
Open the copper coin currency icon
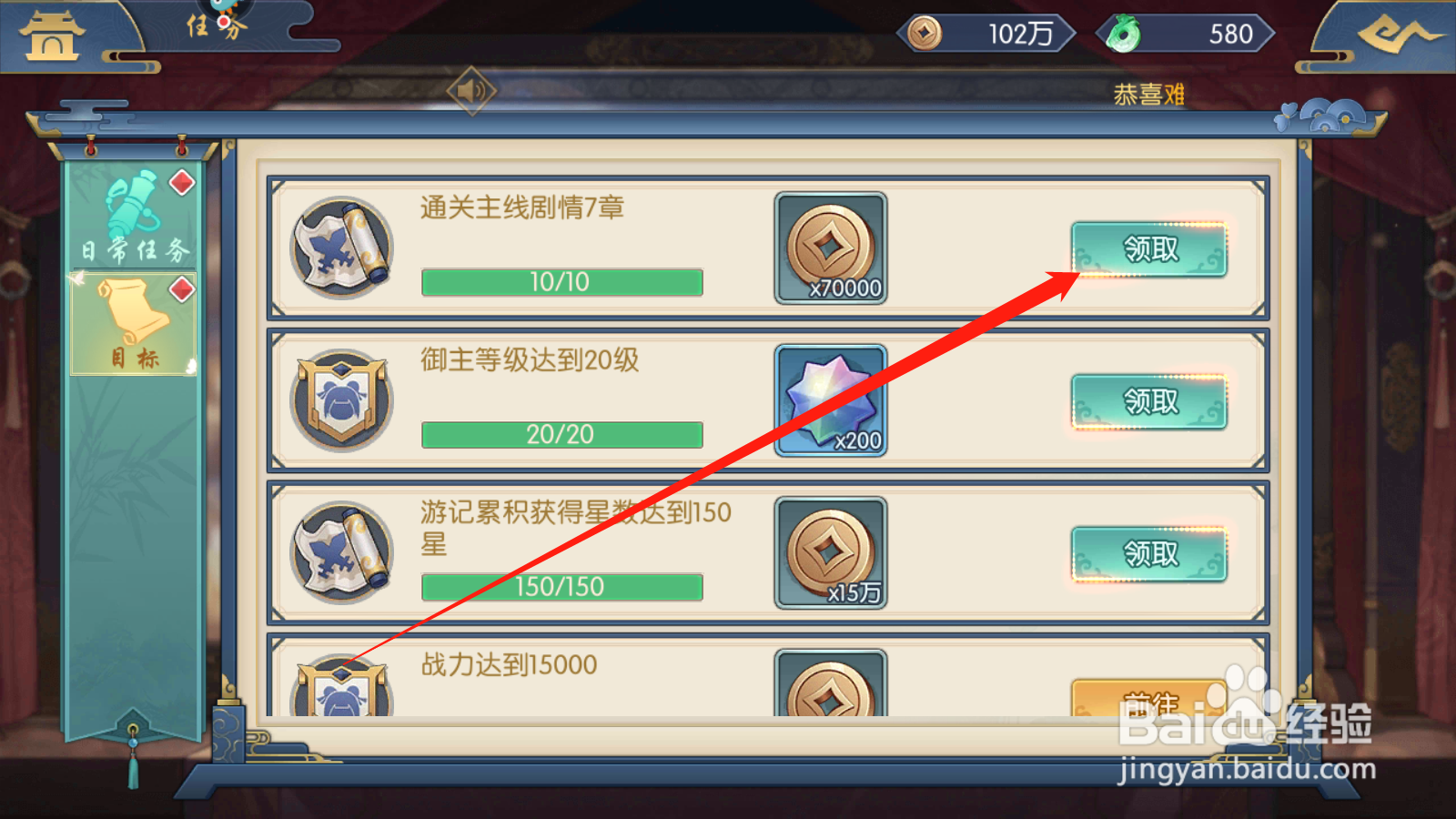(x=925, y=34)
